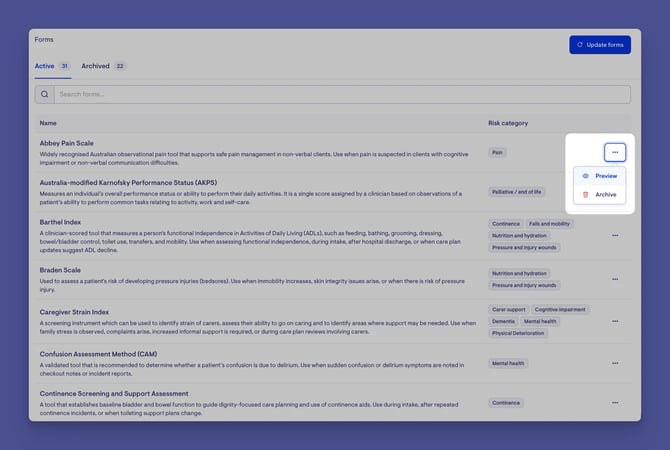670x450 pixels.
Task: Click the Physical Deterioration tag
Action: [518, 333]
